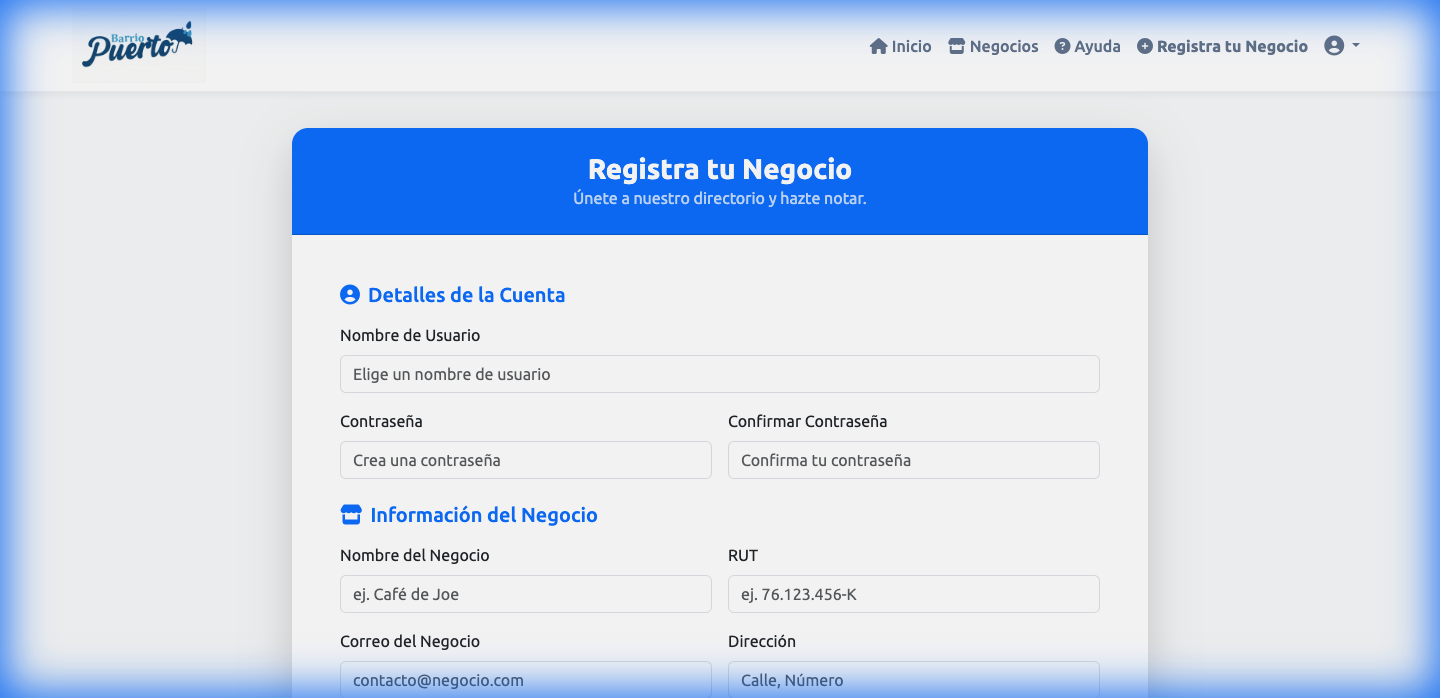This screenshot has height=698, width=1440.
Task: Click the Contraseña input field
Action: coord(525,460)
